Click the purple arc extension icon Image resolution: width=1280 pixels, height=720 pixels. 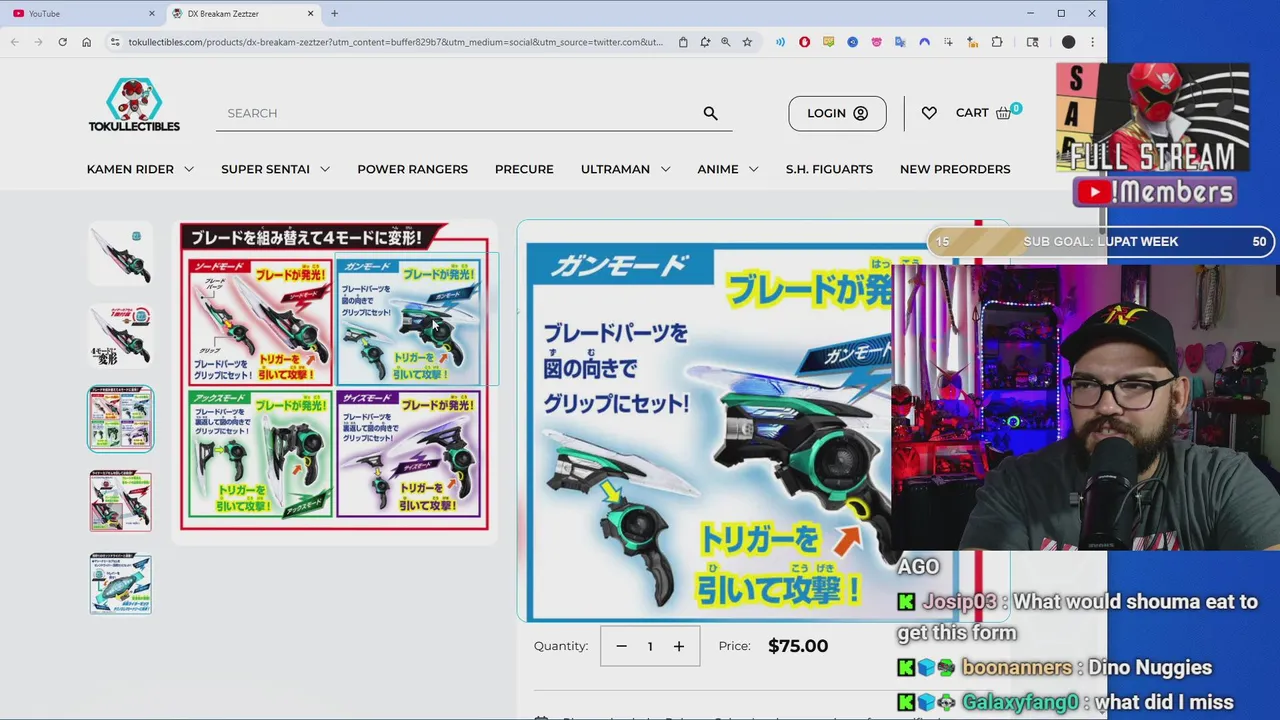924,42
